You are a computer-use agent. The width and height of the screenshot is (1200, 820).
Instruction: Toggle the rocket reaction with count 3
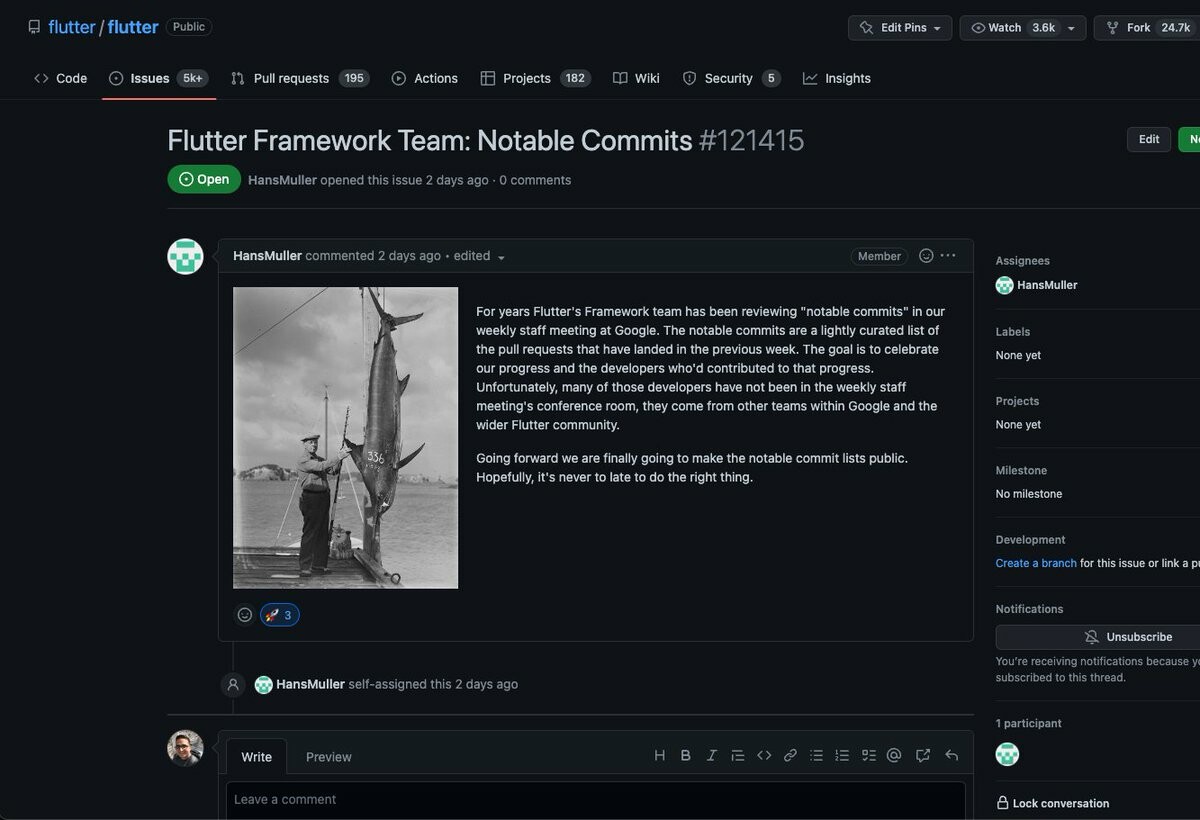[280, 615]
